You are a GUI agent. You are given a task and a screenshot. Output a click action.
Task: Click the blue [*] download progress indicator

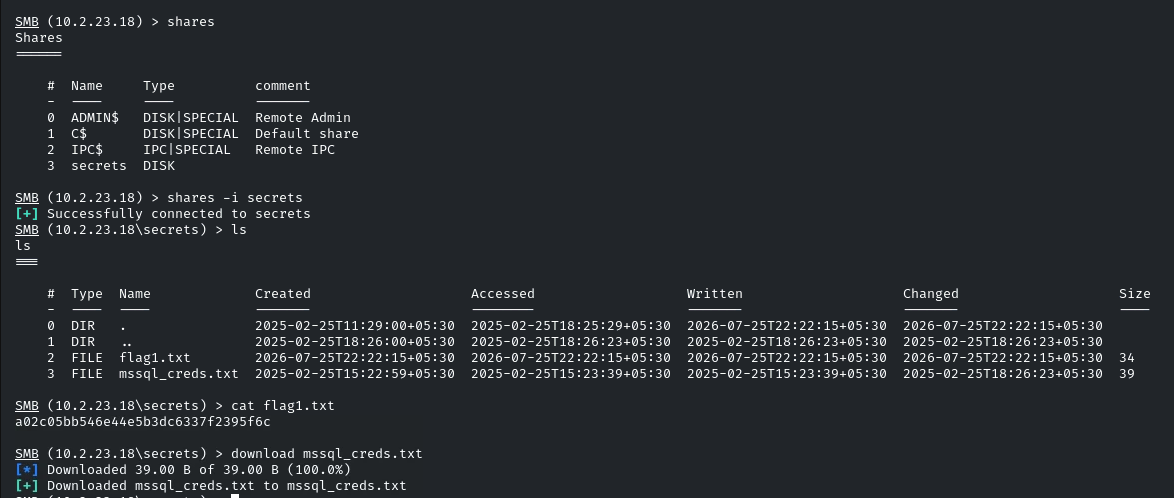(x=27, y=470)
